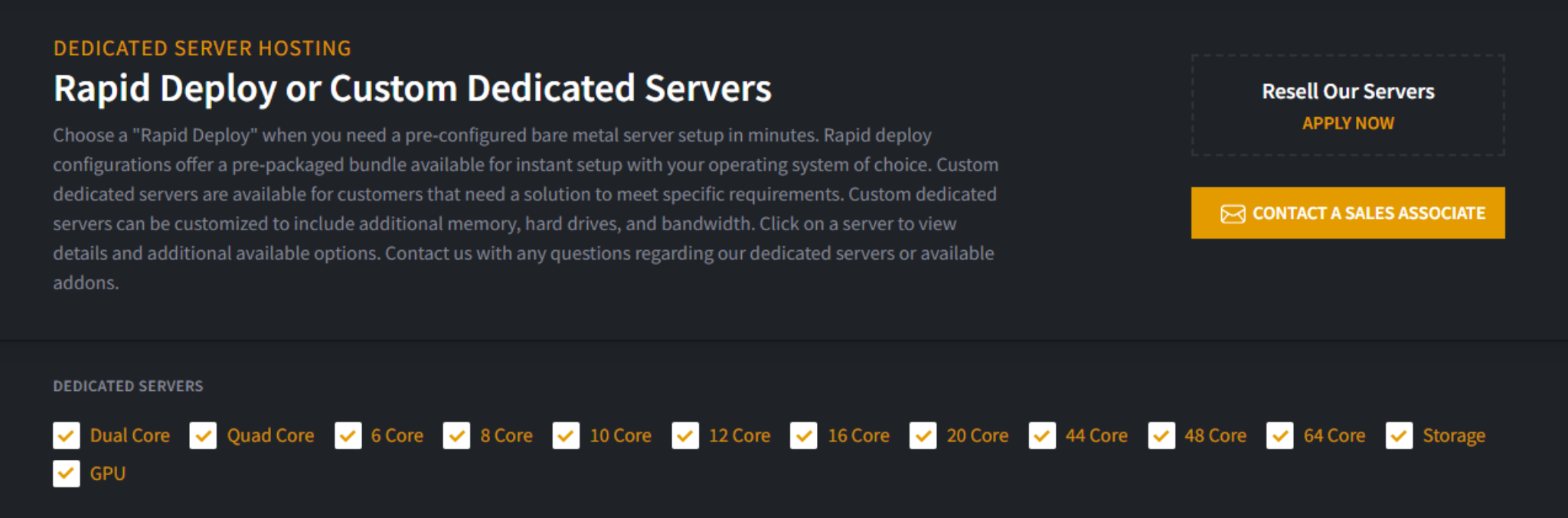Uncheck the 16 Core checkbox
The width and height of the screenshot is (1568, 518).
coord(804,435)
